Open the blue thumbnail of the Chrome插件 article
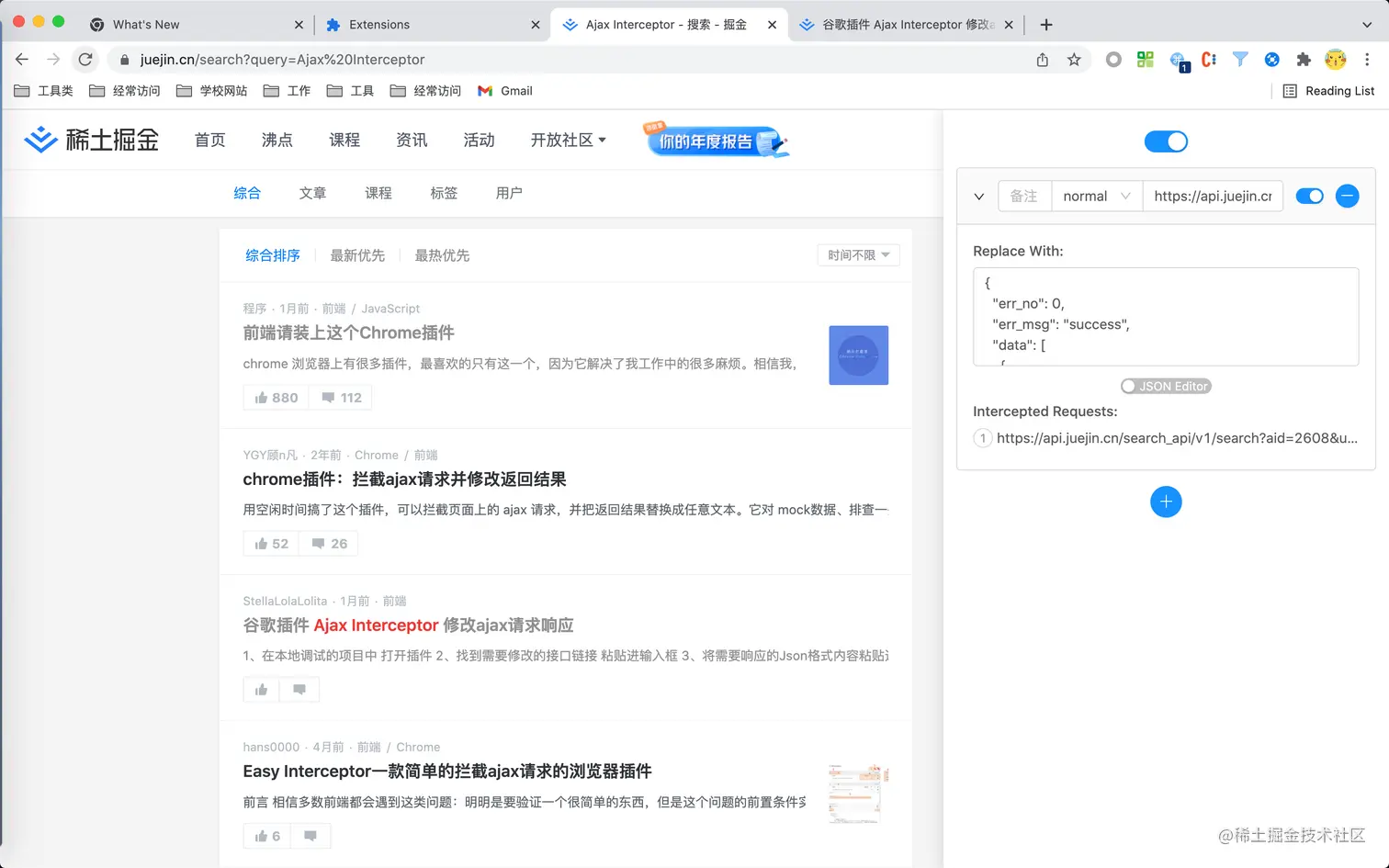The image size is (1389, 868). coord(858,355)
